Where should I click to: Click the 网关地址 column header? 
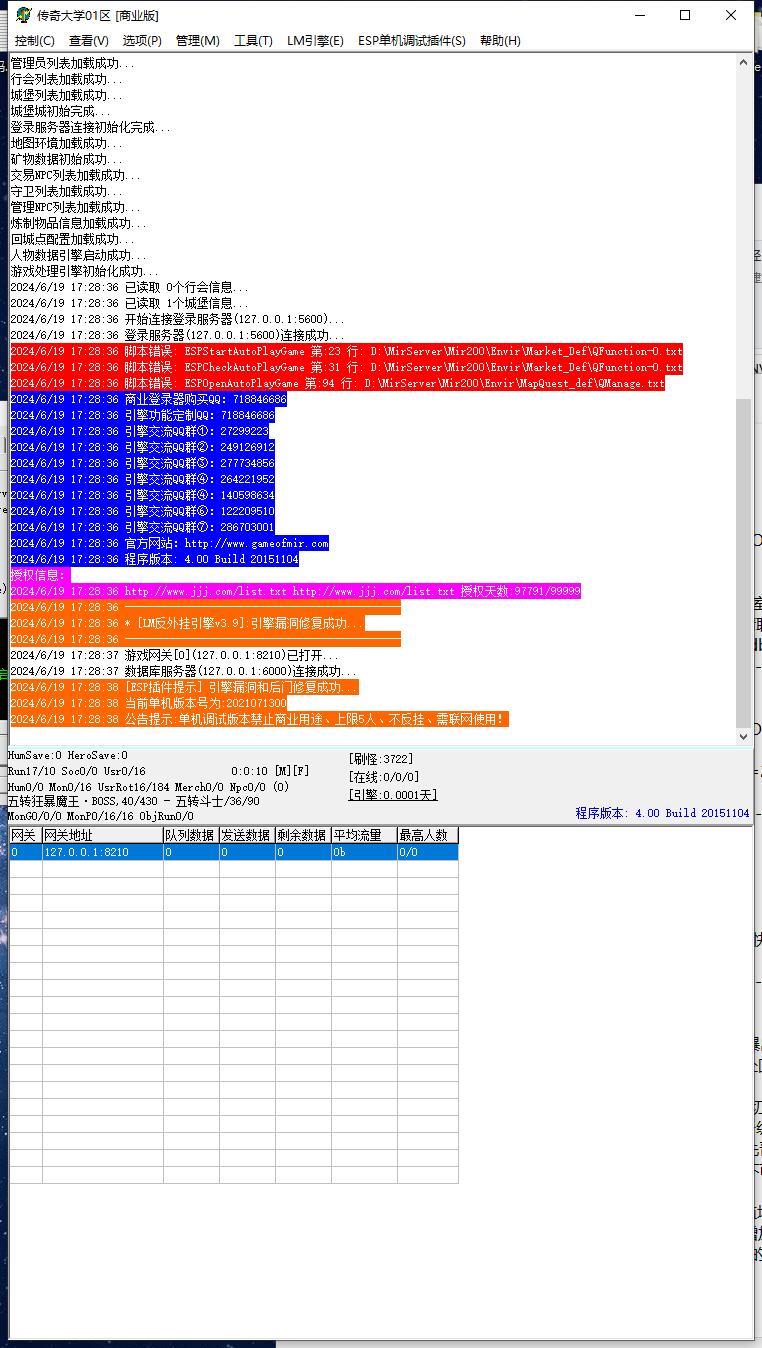[102, 835]
